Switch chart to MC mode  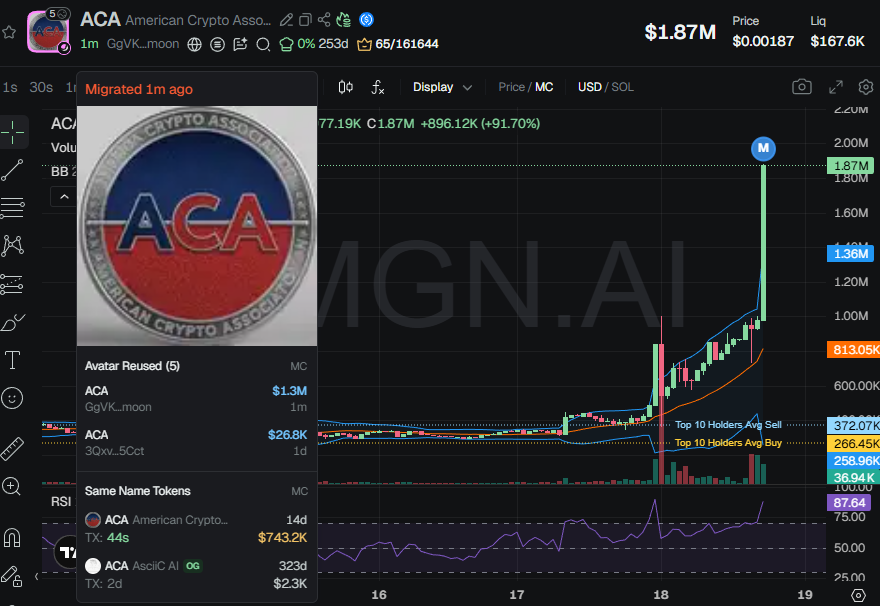pyautogui.click(x=544, y=87)
